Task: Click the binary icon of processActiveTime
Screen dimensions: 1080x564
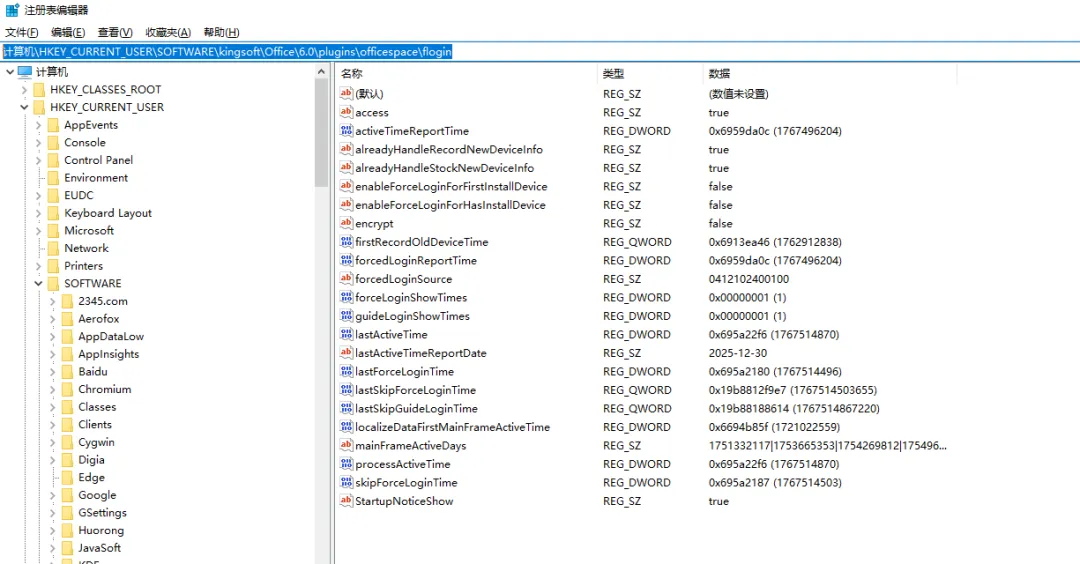Action: coord(346,463)
